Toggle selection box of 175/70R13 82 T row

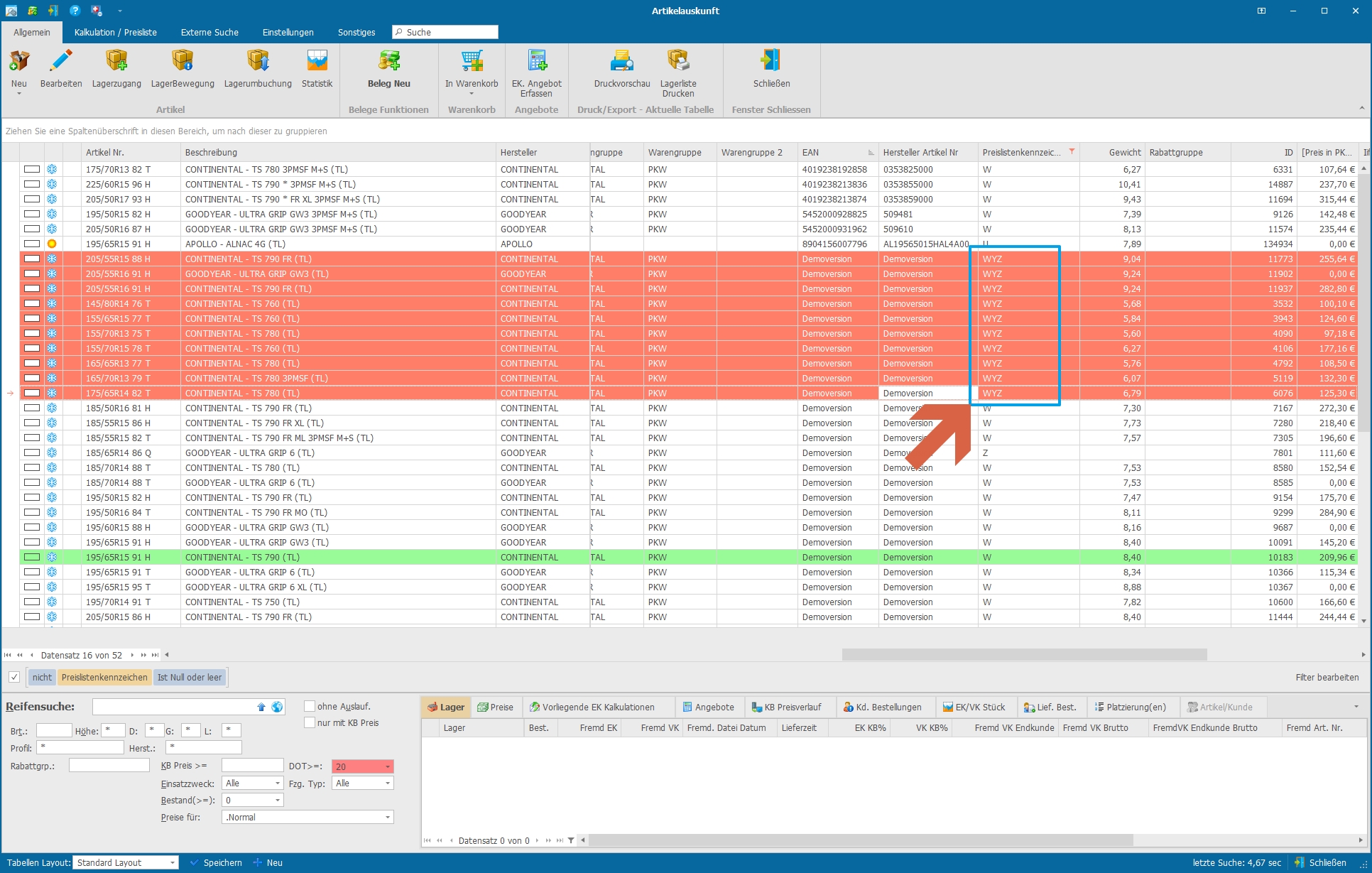point(32,169)
